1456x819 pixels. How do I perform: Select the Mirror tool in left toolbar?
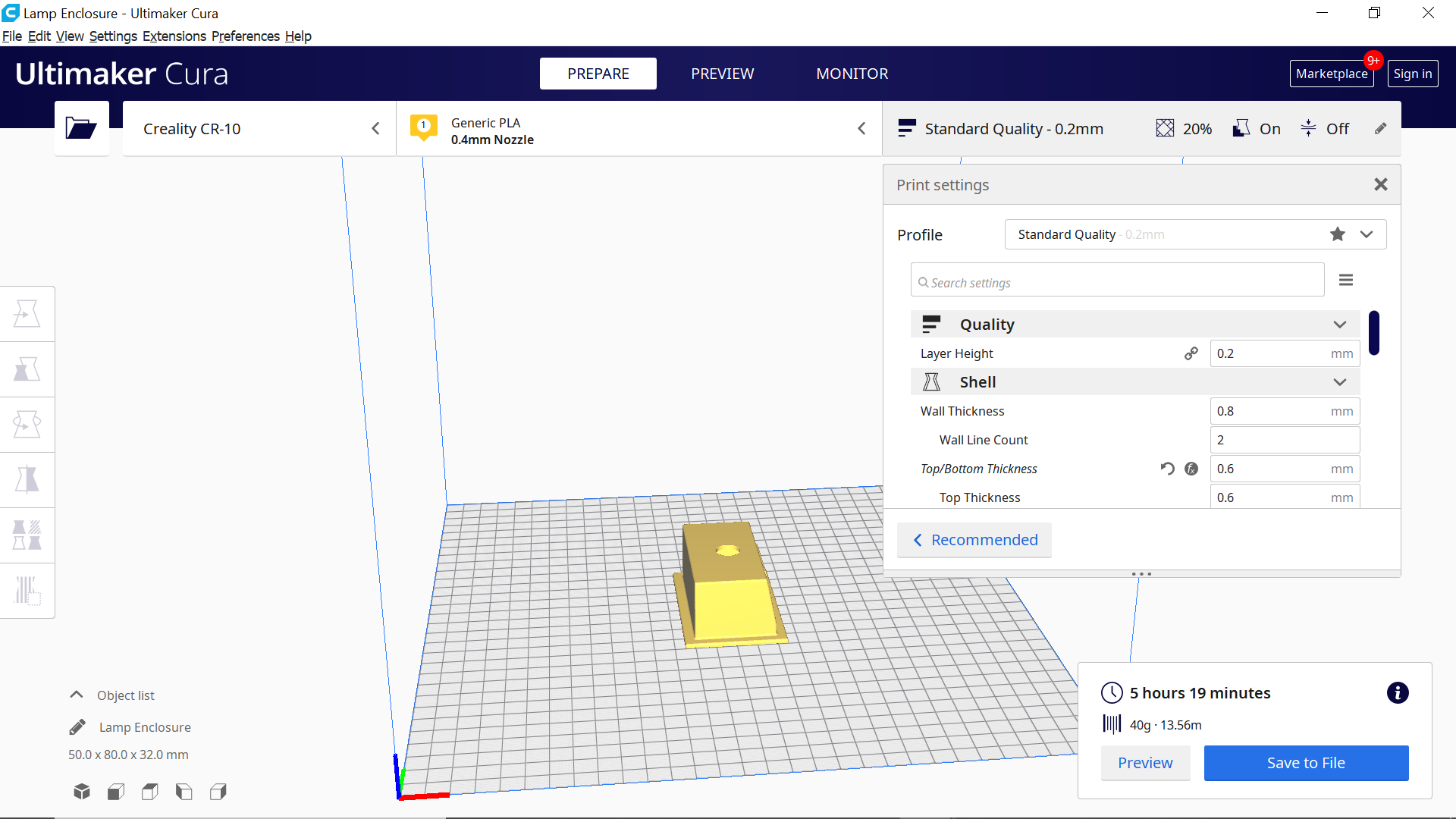(27, 480)
